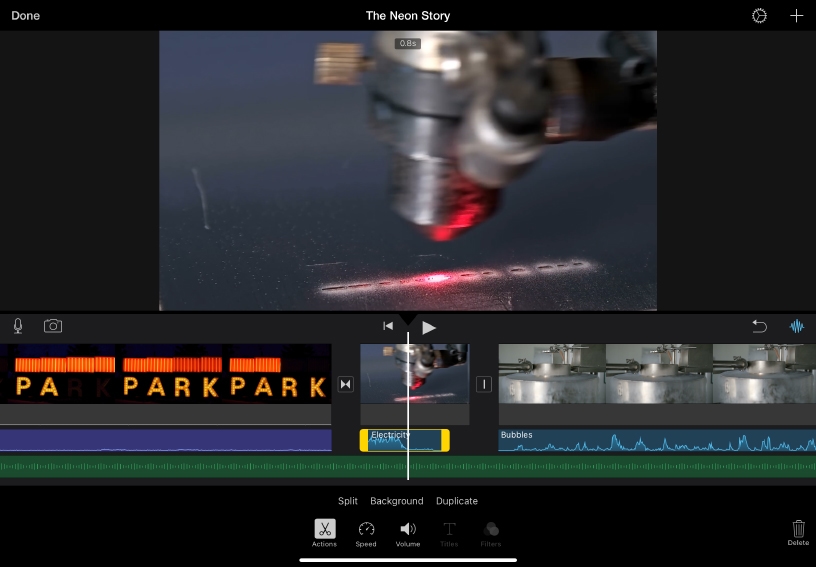This screenshot has width=816, height=567.
Task: Tap Done to exit project
Action: click(x=25, y=16)
